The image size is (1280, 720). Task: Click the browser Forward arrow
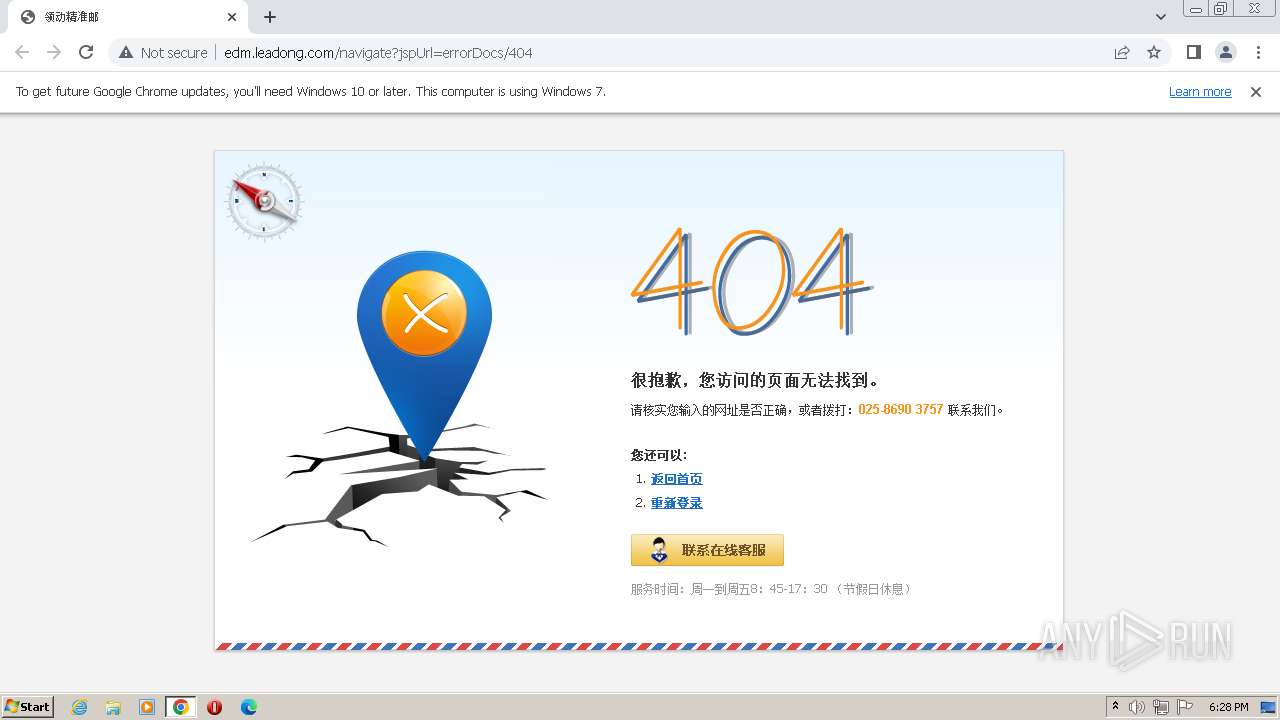54,52
